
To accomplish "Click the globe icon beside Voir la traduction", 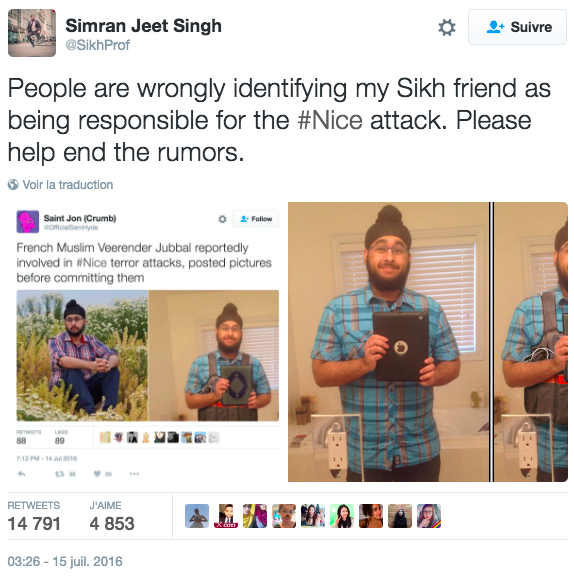I will point(13,185).
